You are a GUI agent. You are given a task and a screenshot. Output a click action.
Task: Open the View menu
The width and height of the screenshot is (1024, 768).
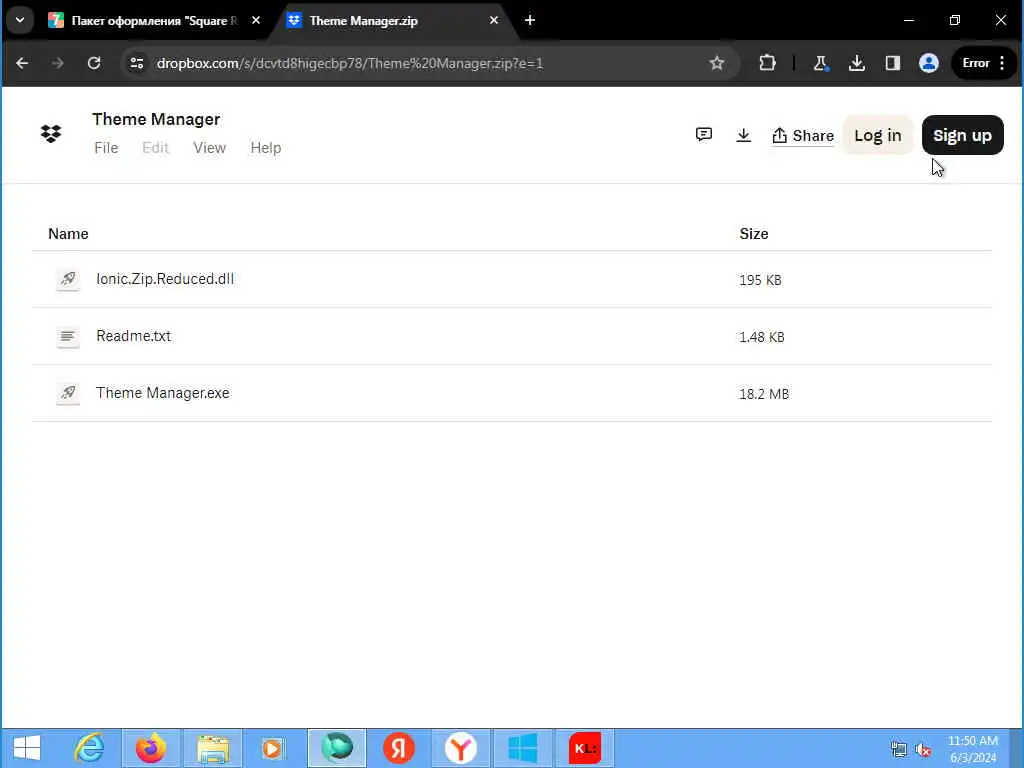(209, 148)
